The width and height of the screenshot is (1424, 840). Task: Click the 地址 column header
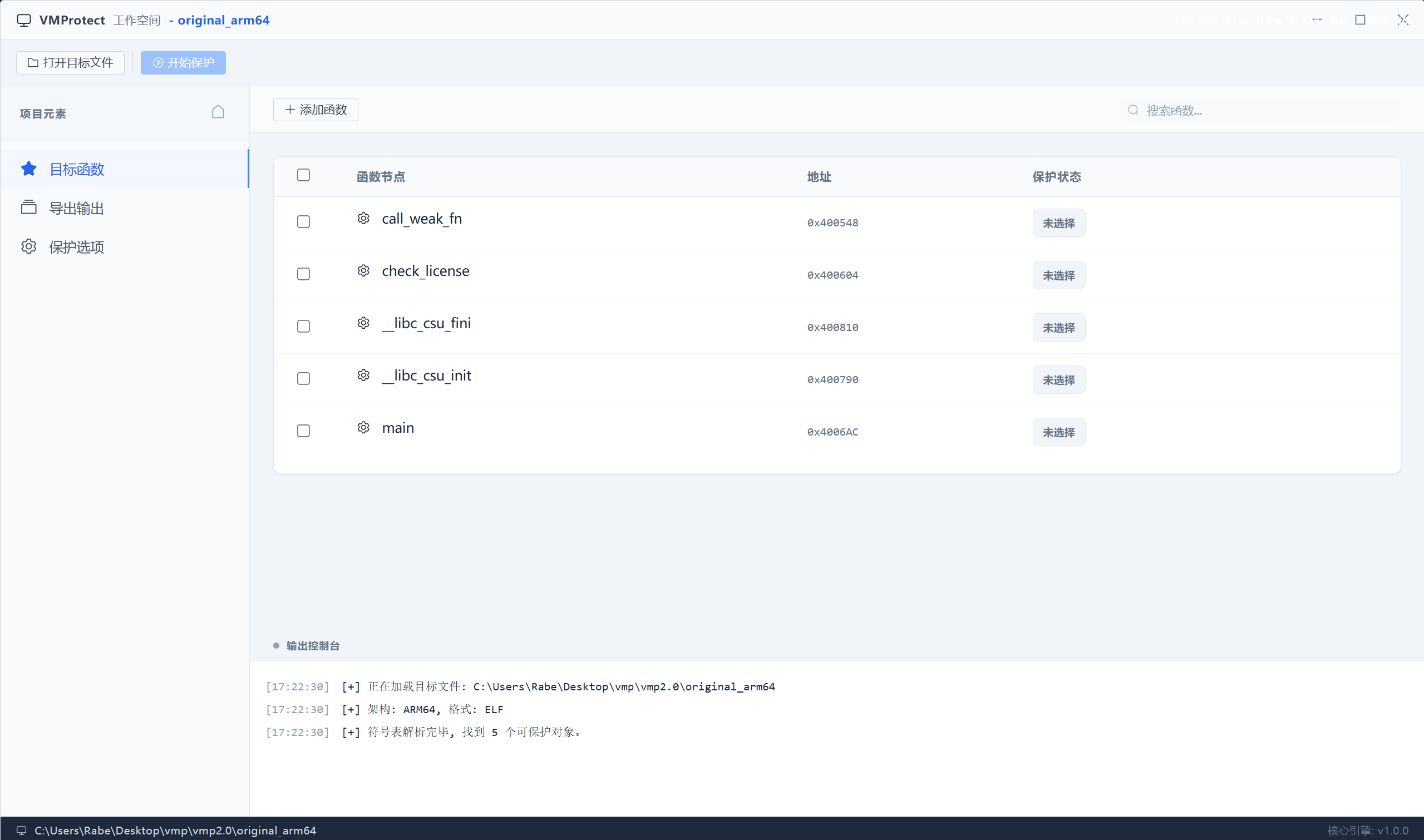coord(819,176)
